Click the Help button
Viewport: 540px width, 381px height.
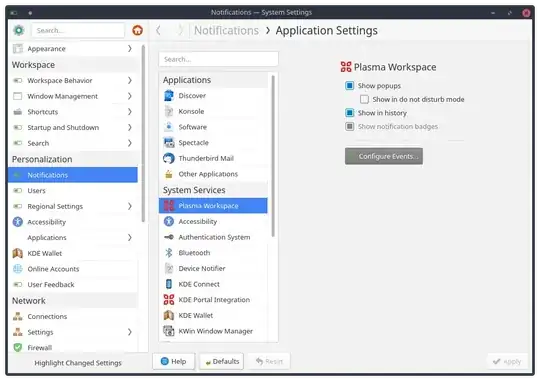click(x=174, y=361)
